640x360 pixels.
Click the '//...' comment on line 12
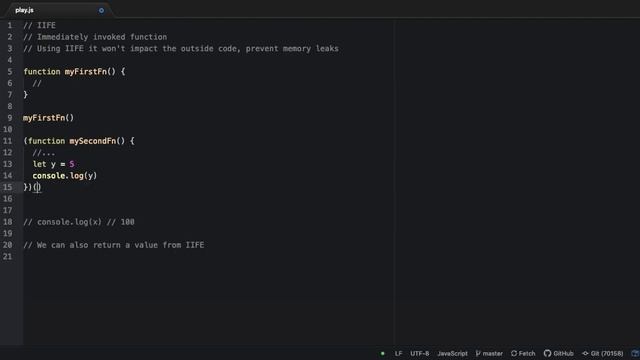point(44,153)
